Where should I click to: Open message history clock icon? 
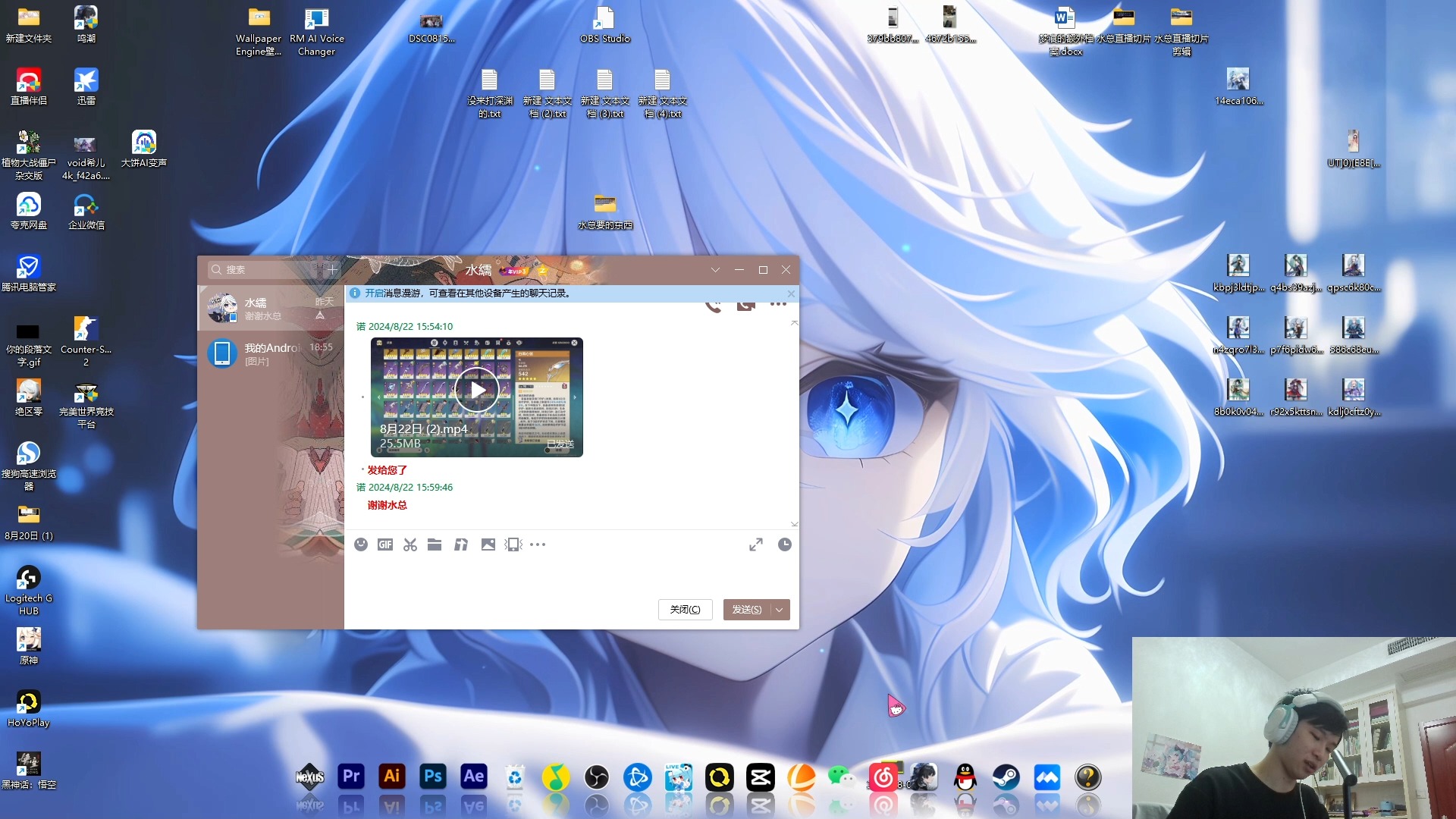(x=785, y=544)
